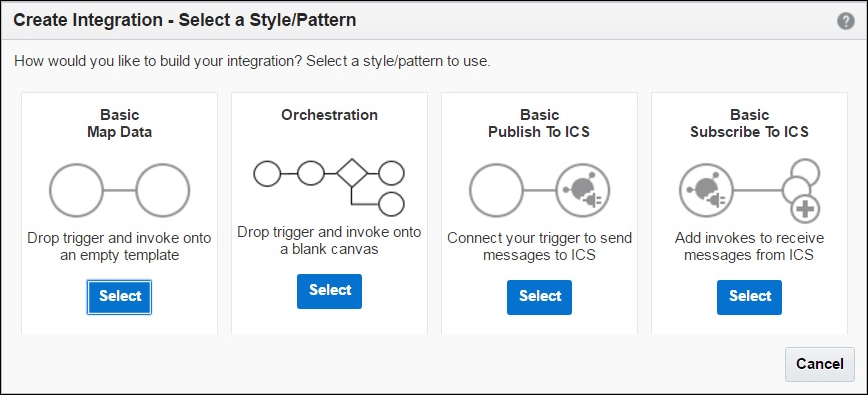The image size is (868, 395).
Task: Cancel the Create Integration dialog
Action: 820,364
